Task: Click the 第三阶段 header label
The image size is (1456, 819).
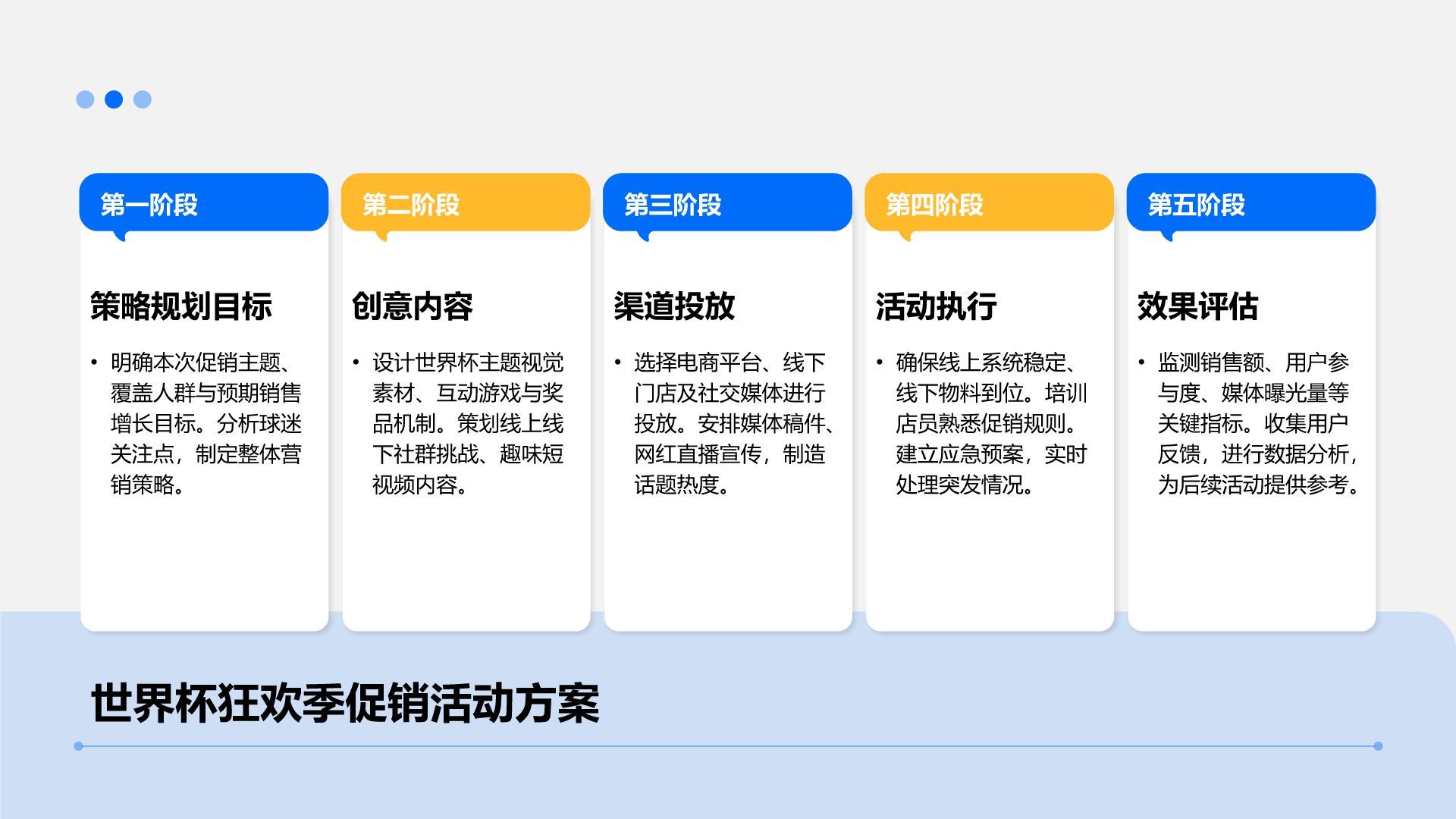Action: pos(673,205)
